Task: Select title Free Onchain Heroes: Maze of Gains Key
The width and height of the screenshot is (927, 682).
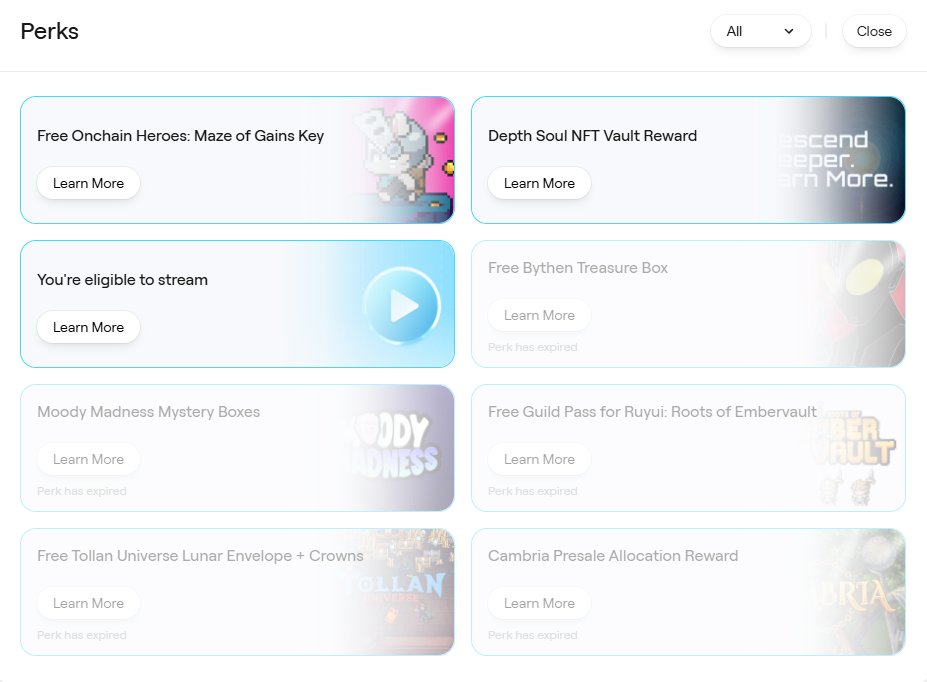Action: pos(180,136)
